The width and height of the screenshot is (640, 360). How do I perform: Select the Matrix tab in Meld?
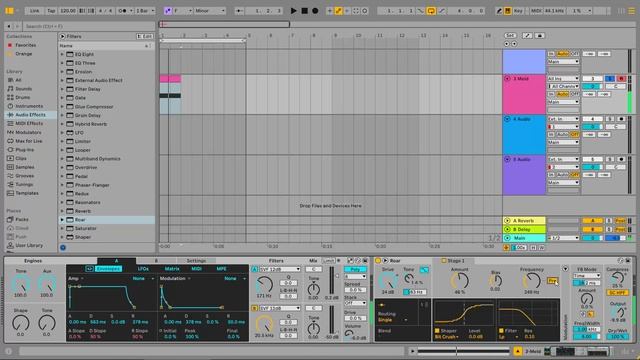pos(172,269)
